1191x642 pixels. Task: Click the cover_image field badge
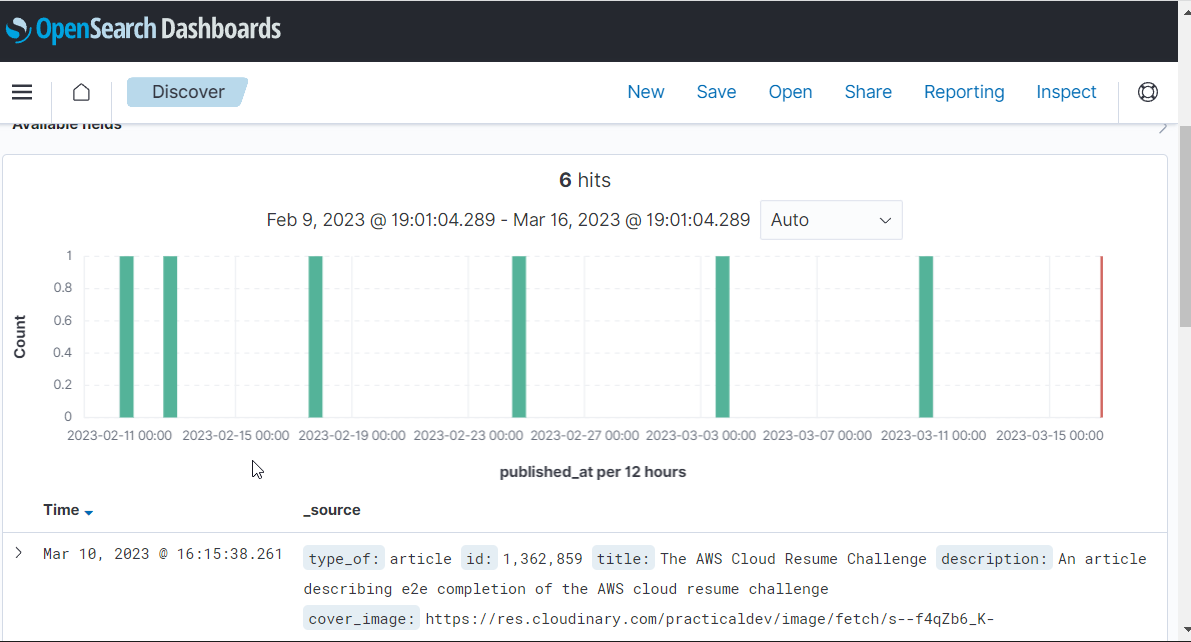click(x=360, y=618)
